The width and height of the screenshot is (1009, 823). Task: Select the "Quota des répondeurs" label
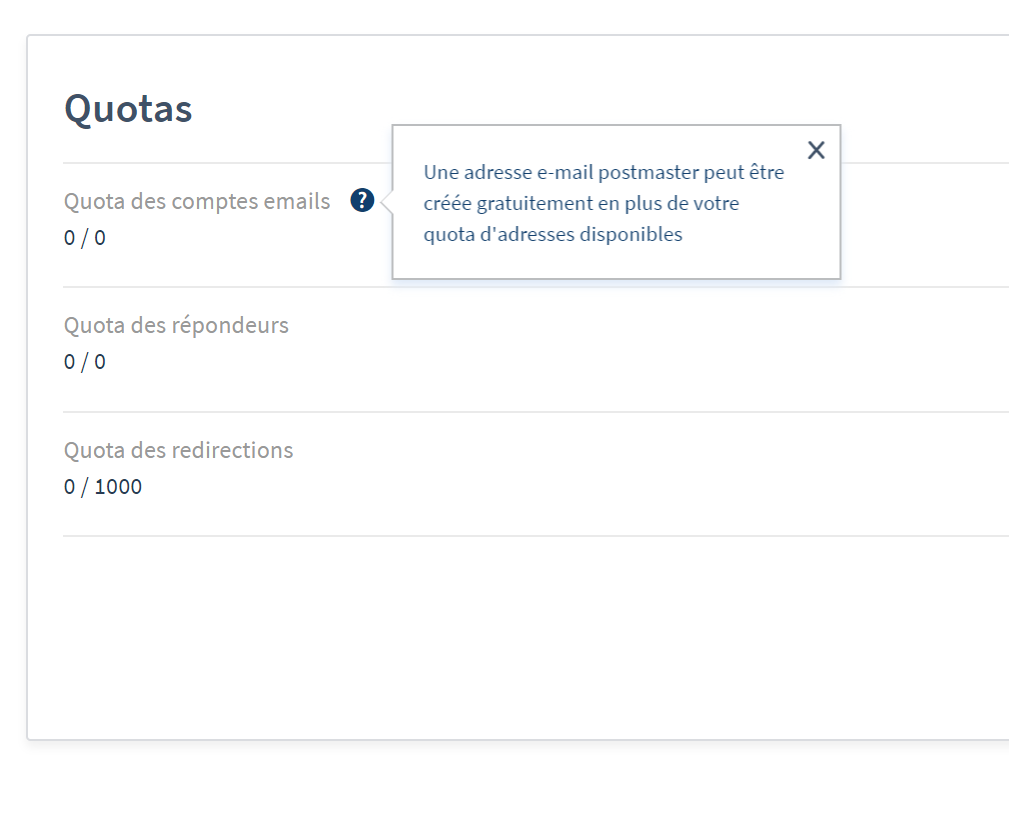[176, 325]
